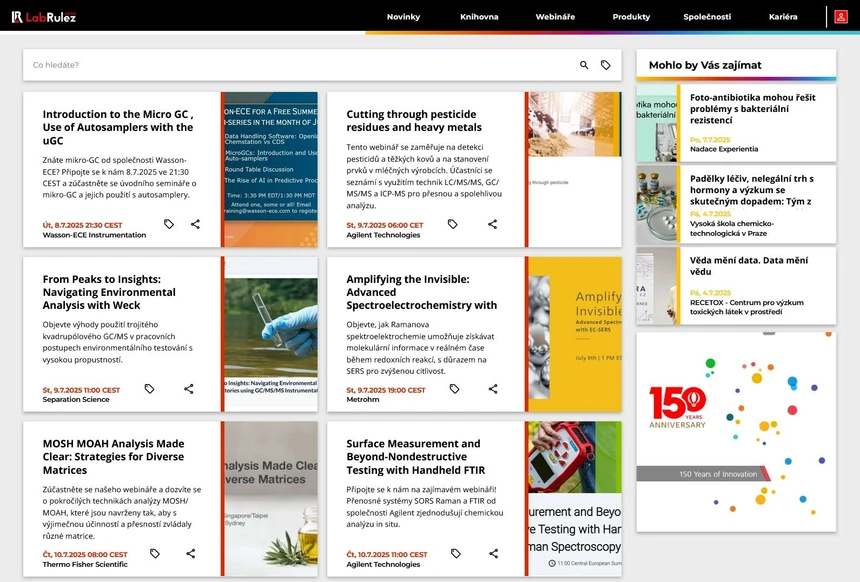Toggle the share icon on MOSH MOAH card
This screenshot has width=860, height=582.
pyautogui.click(x=190, y=553)
